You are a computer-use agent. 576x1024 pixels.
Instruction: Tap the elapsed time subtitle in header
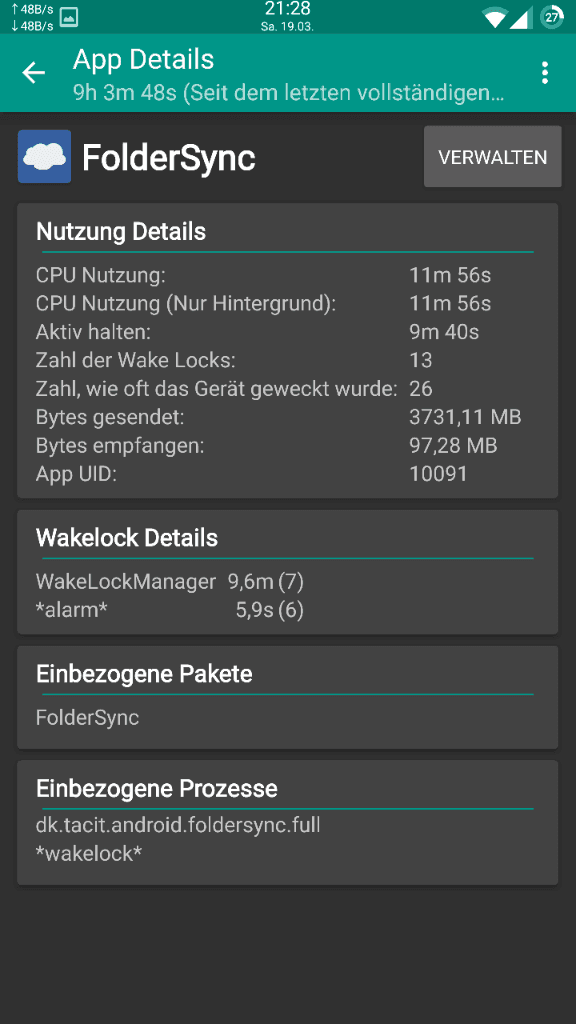click(x=289, y=92)
